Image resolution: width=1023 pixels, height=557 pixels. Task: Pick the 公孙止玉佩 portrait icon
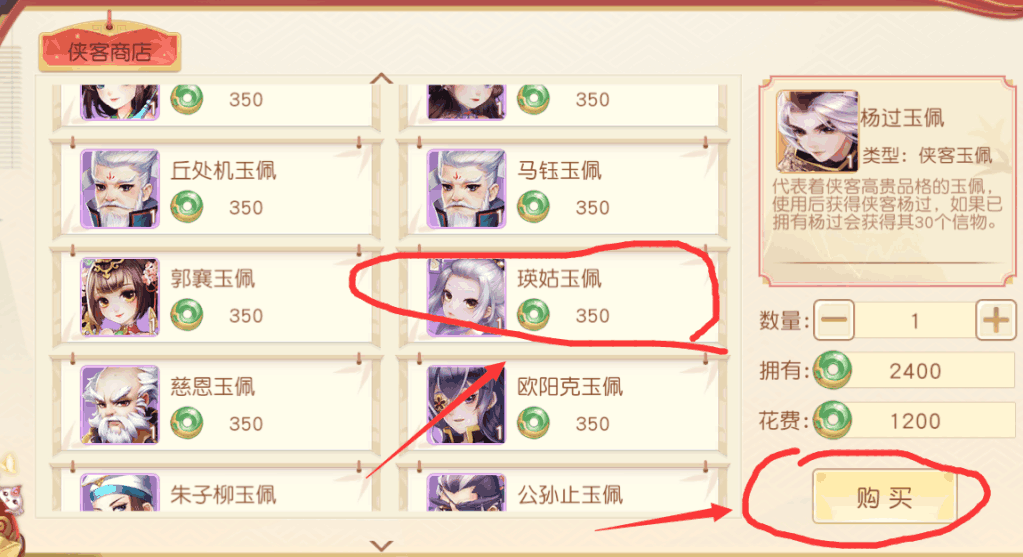(x=466, y=492)
